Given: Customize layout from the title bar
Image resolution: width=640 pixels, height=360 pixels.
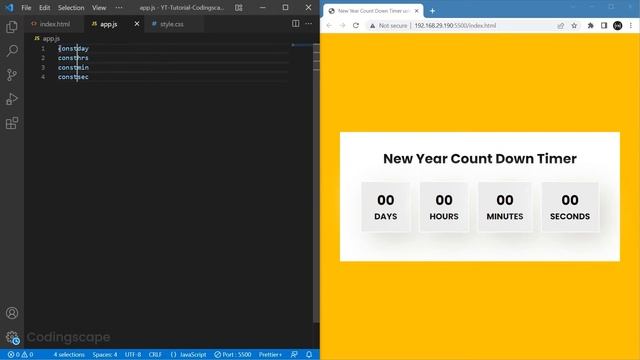Looking at the screenshot, I should [x=239, y=7].
